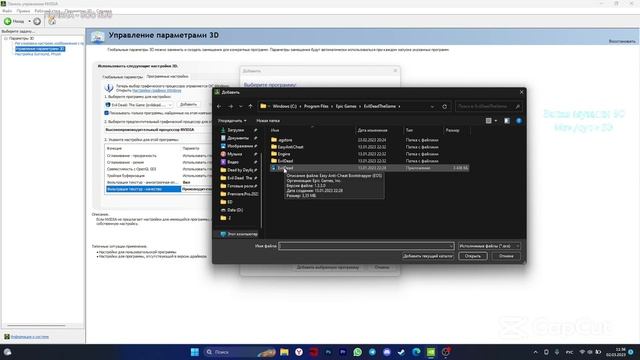The image size is (640, 360).
Task: Click Windows (C:) in the breadcrumb path
Action: 284,107
